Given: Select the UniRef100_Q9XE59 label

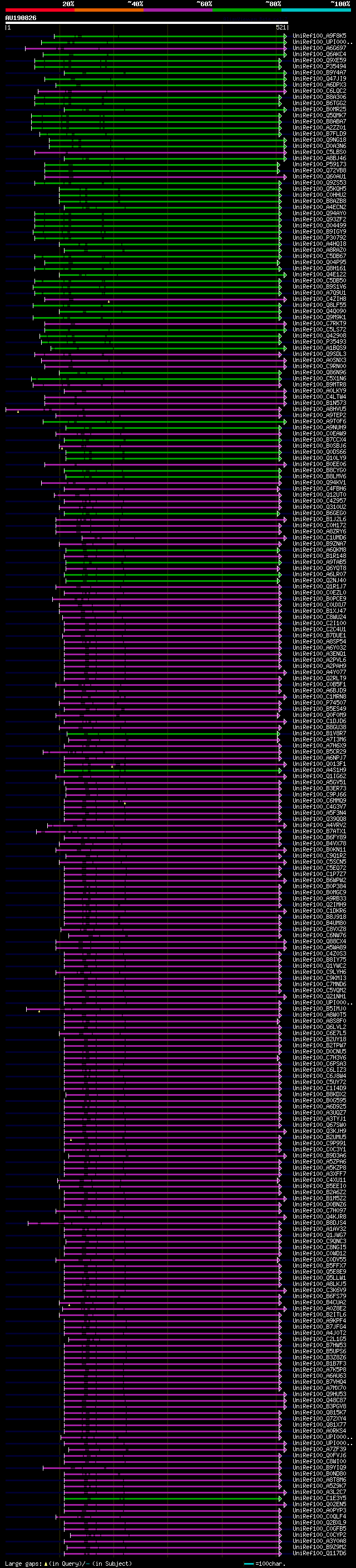Looking at the screenshot, I should tap(319, 60).
